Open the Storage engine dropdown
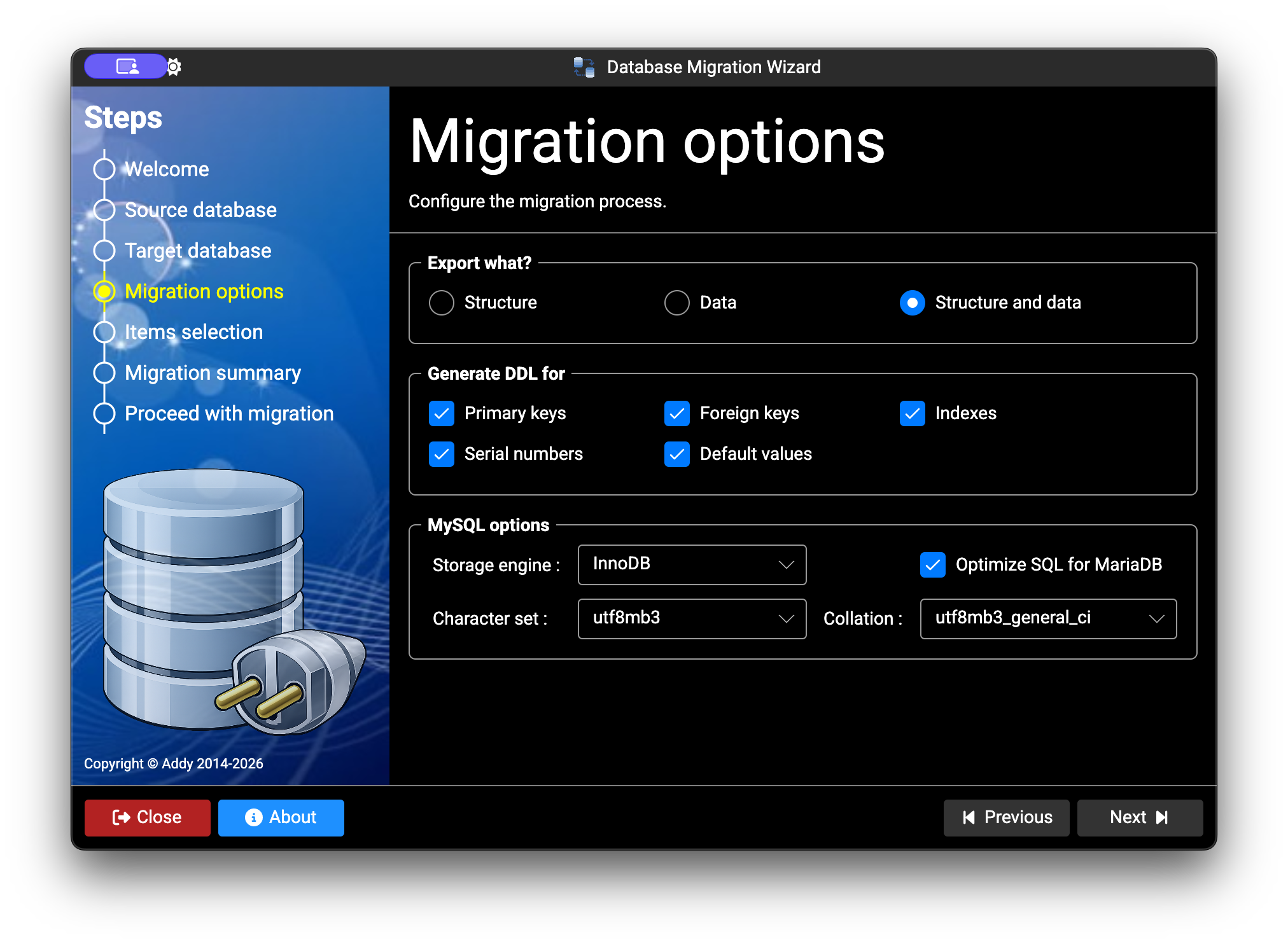The image size is (1288, 944). 691,564
